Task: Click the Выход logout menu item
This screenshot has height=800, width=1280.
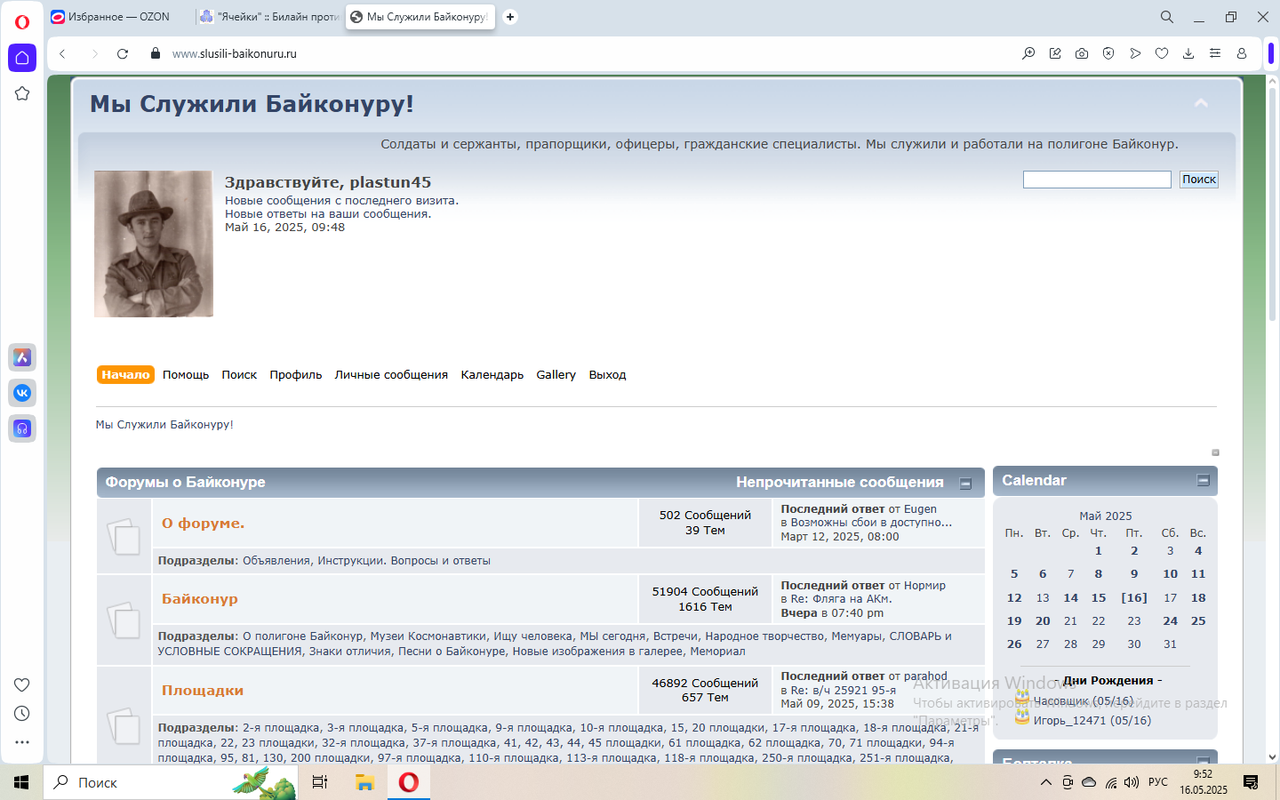Action: click(607, 375)
